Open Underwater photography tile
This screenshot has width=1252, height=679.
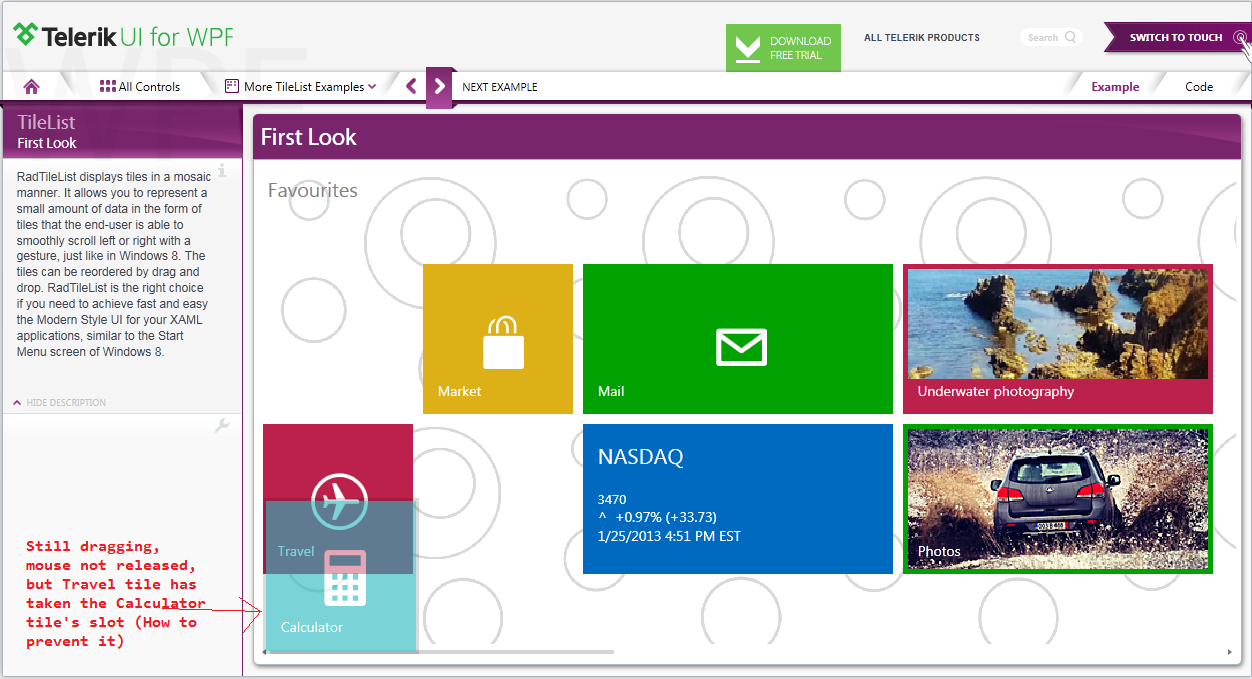pos(1058,339)
